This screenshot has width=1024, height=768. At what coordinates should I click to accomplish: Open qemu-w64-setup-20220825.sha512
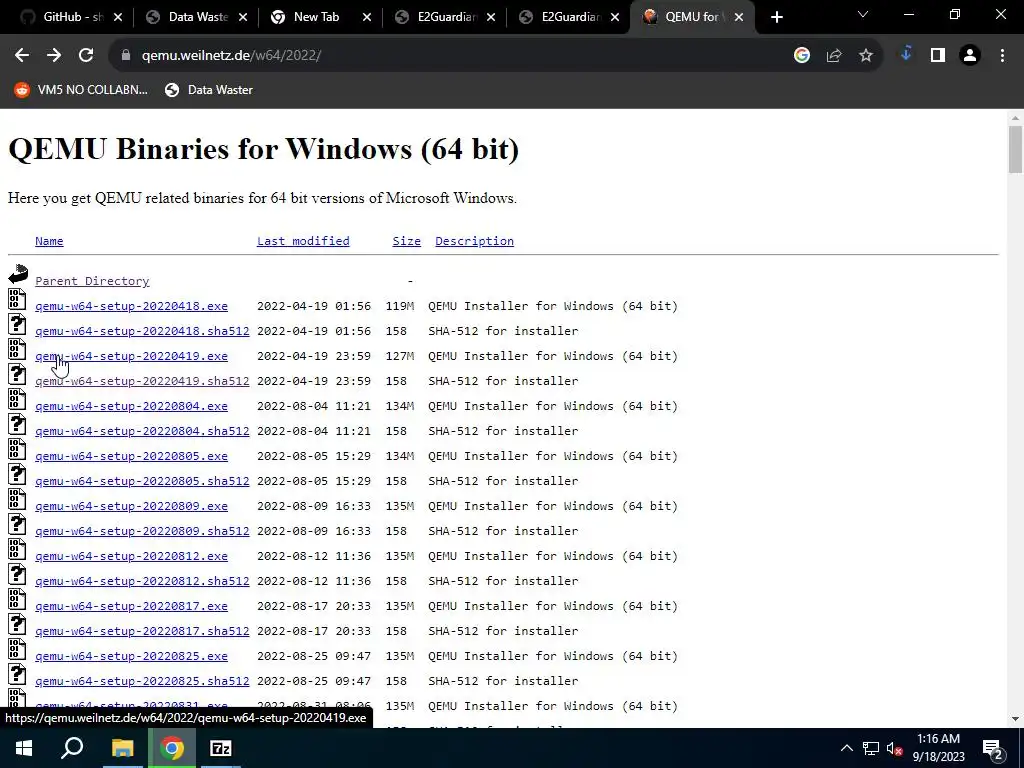pyautogui.click(x=142, y=681)
